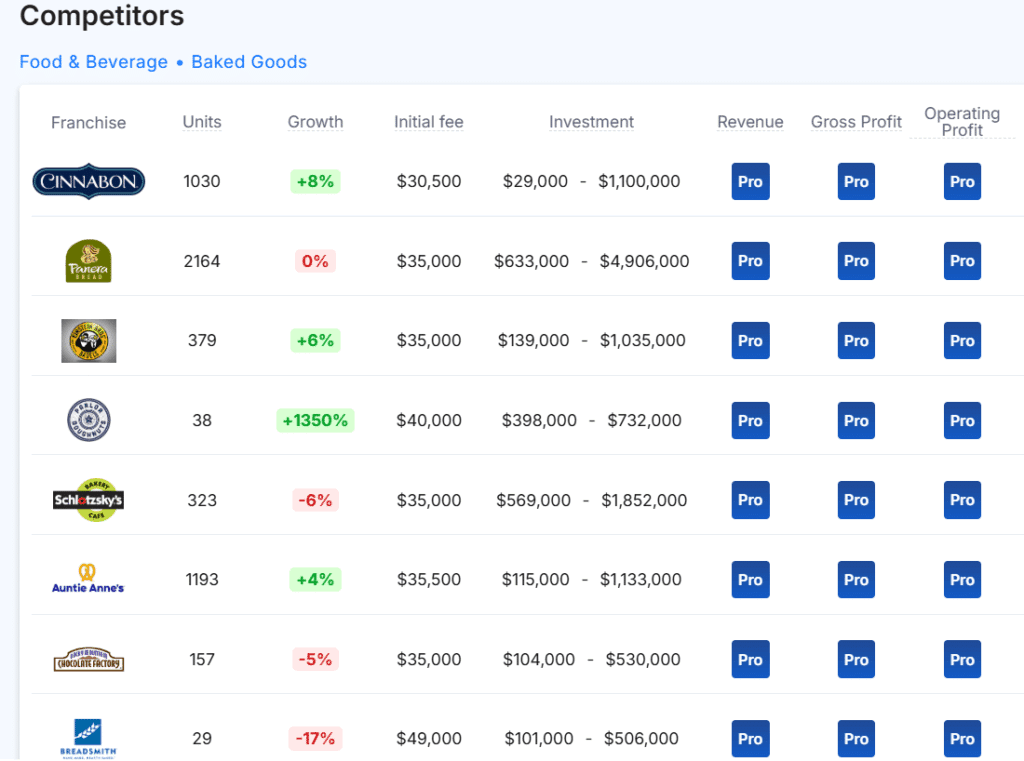Screen dimensions: 1024x761
Task: Click the Investment column header
Action: pos(591,122)
